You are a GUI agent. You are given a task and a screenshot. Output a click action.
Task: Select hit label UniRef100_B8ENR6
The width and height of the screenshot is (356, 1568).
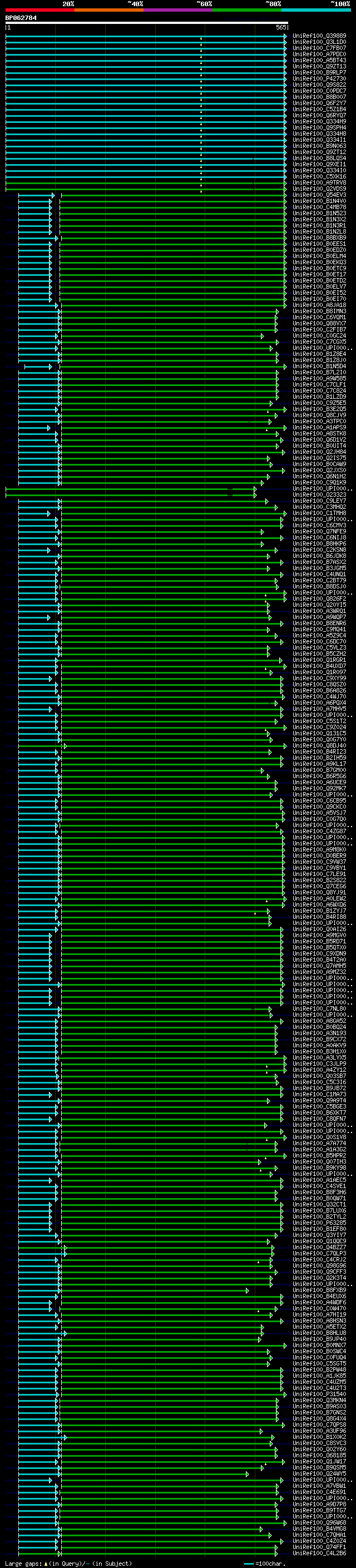pos(319,624)
